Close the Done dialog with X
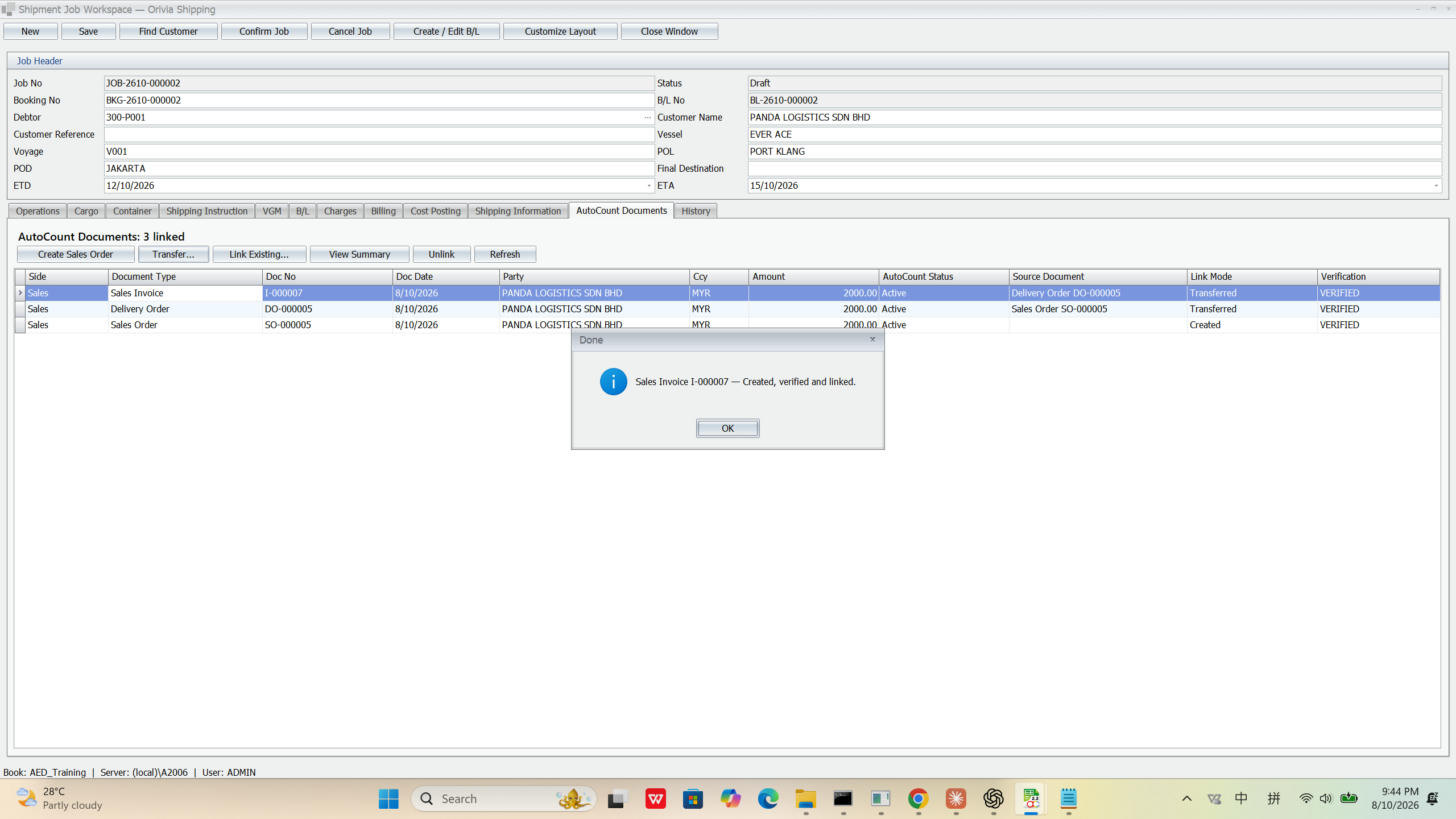The width and height of the screenshot is (1456, 819). [x=872, y=339]
